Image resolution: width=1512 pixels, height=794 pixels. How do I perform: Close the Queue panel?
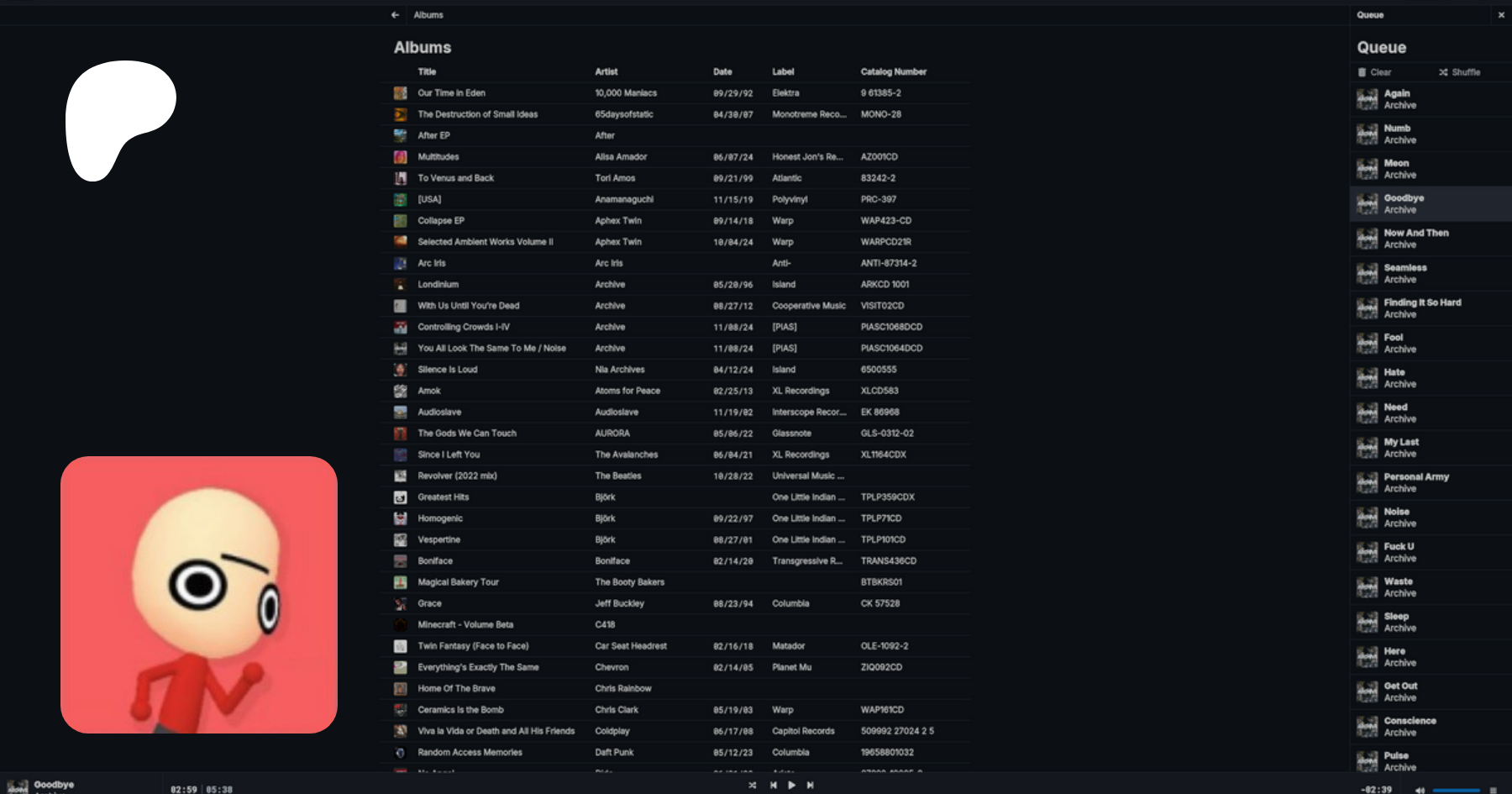tap(1501, 15)
